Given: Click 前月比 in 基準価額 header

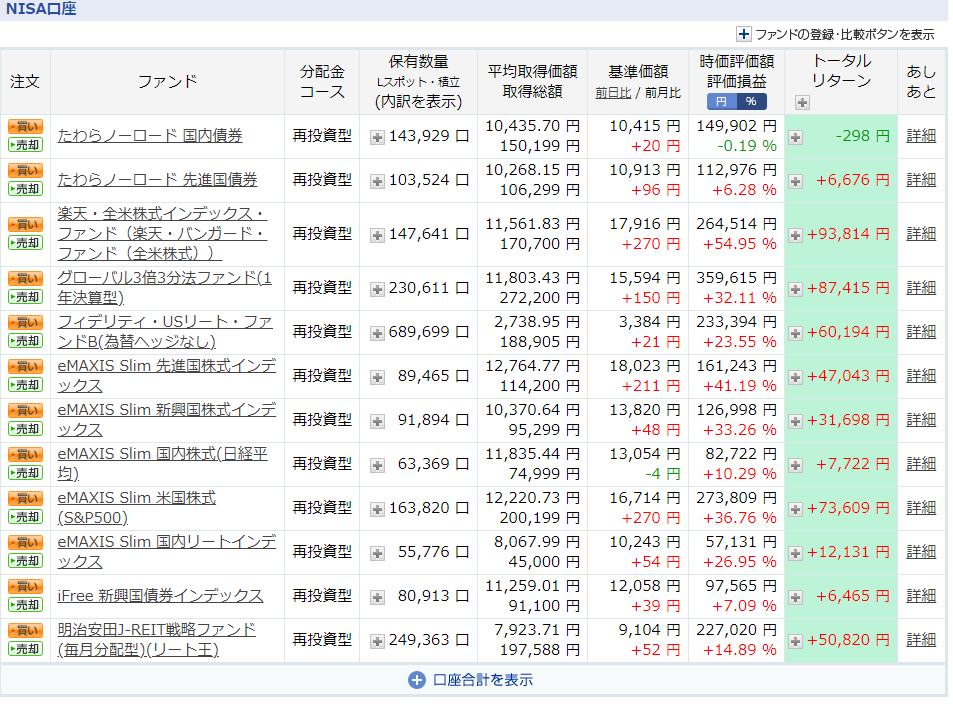Looking at the screenshot, I should [663, 93].
